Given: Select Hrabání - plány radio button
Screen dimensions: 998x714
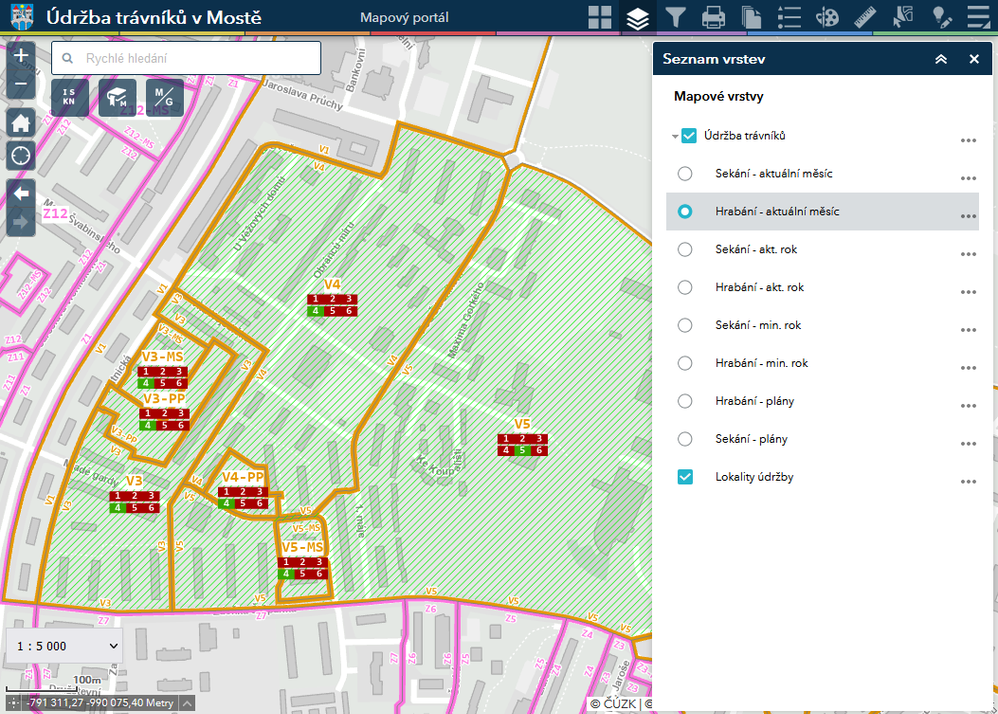Looking at the screenshot, I should click(685, 401).
